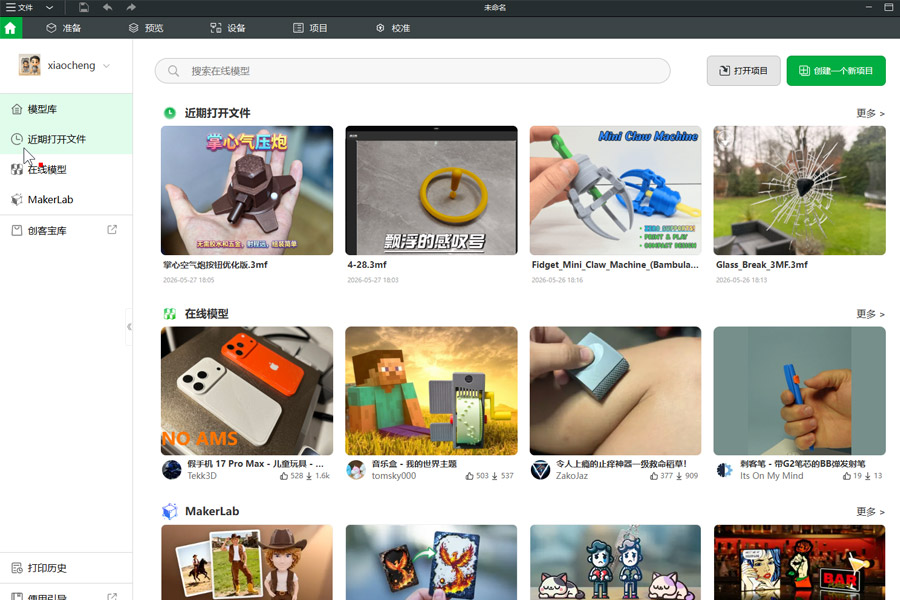Click 更多 for 近期打开文件 section
Screen dimensions: 900x600
click(870, 113)
